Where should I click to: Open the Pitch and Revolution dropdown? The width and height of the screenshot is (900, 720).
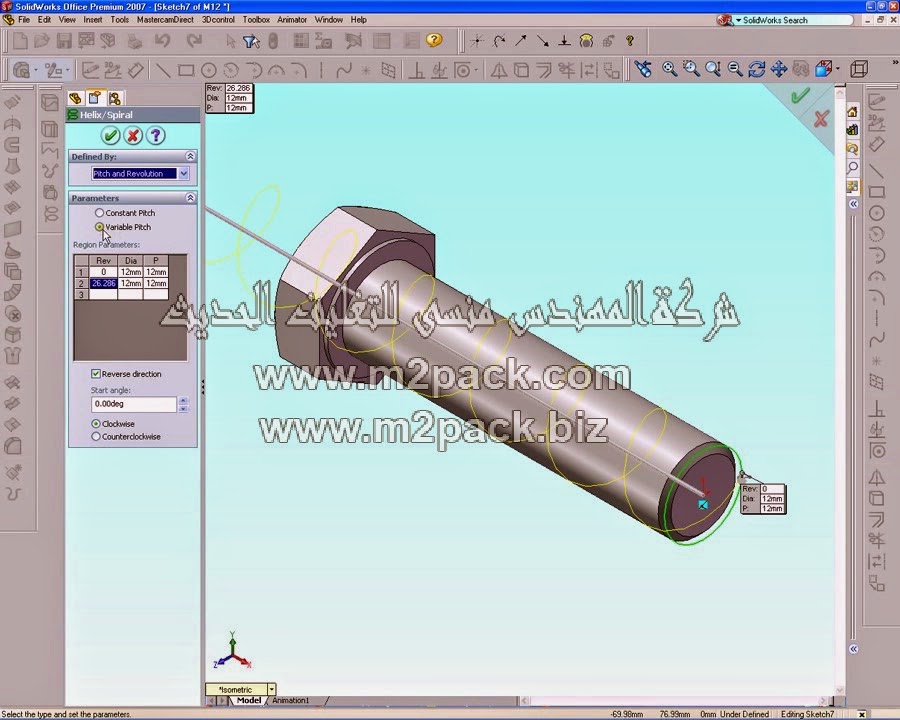(x=184, y=173)
